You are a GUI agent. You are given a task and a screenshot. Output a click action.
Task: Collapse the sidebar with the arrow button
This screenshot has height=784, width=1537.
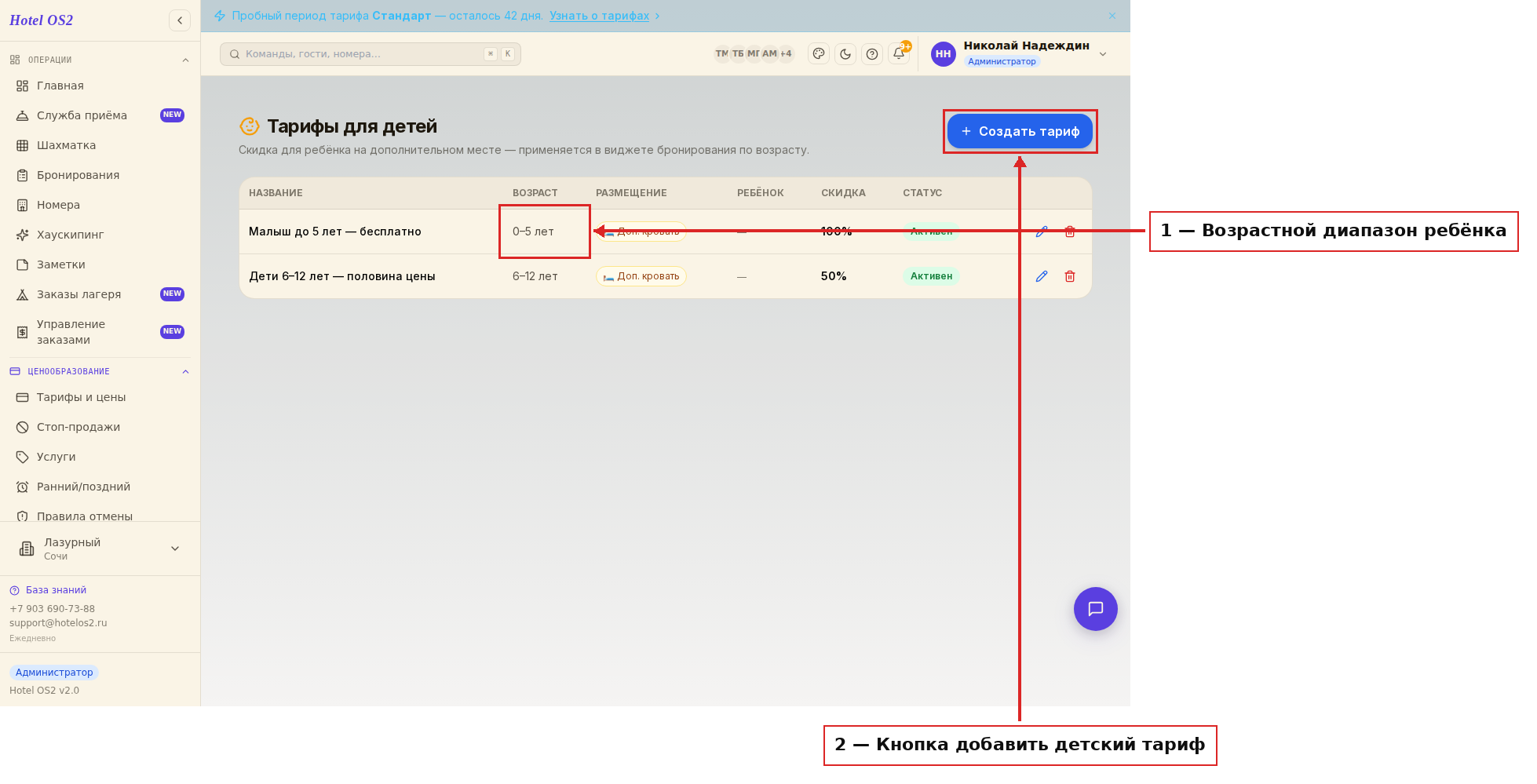click(x=180, y=20)
